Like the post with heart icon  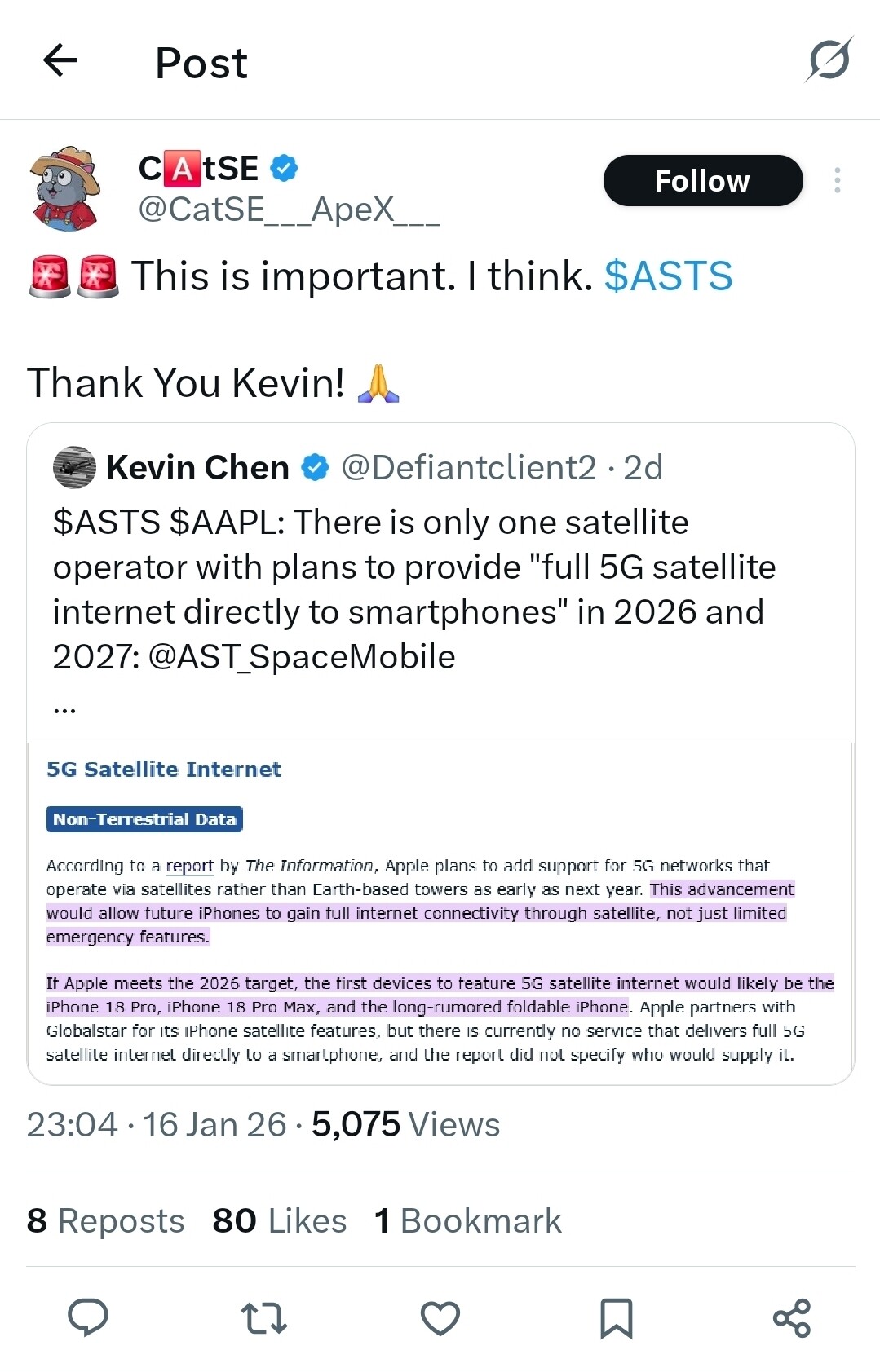pos(440,1317)
